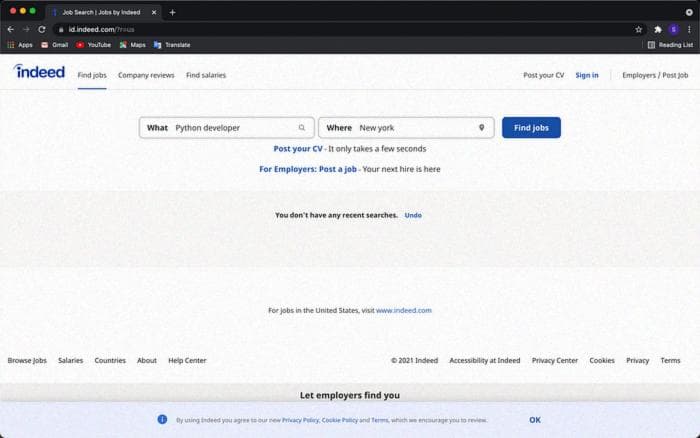Click the browser address bar URL
Image resolution: width=700 pixels, height=438 pixels.
tap(101, 29)
